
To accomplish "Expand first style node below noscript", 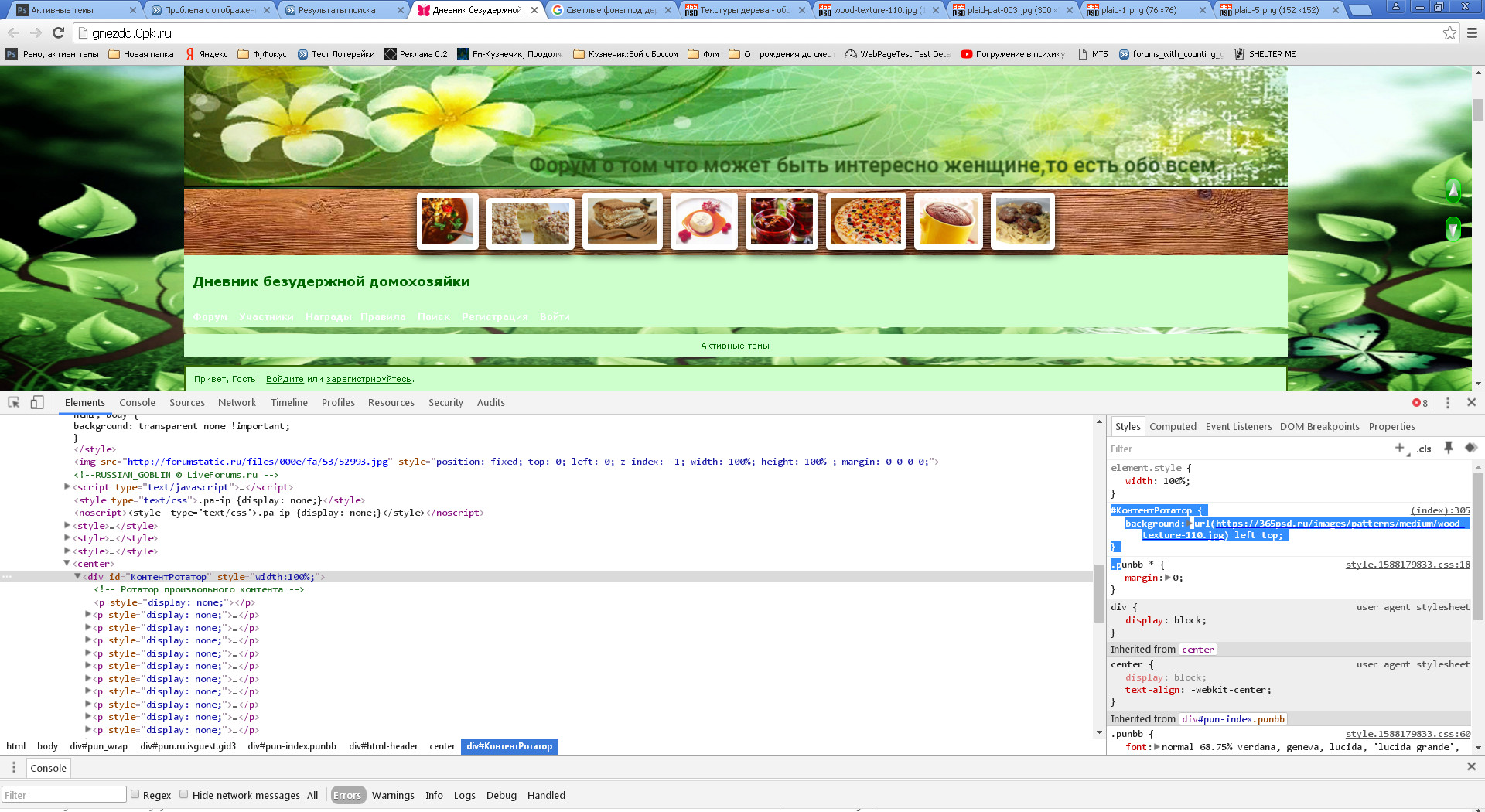I will point(67,526).
